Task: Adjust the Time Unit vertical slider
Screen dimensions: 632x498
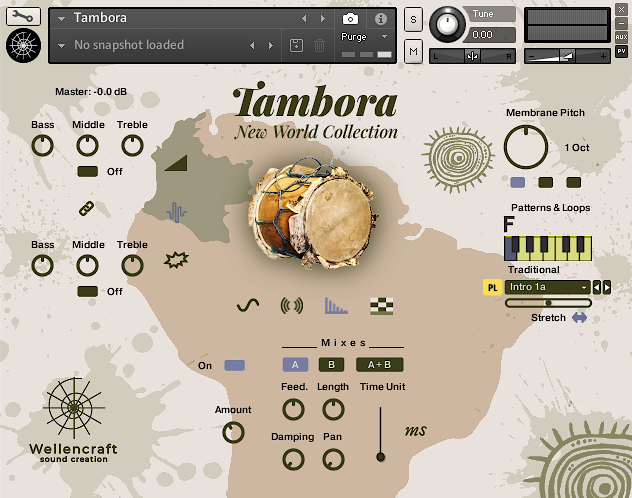Action: click(380, 434)
